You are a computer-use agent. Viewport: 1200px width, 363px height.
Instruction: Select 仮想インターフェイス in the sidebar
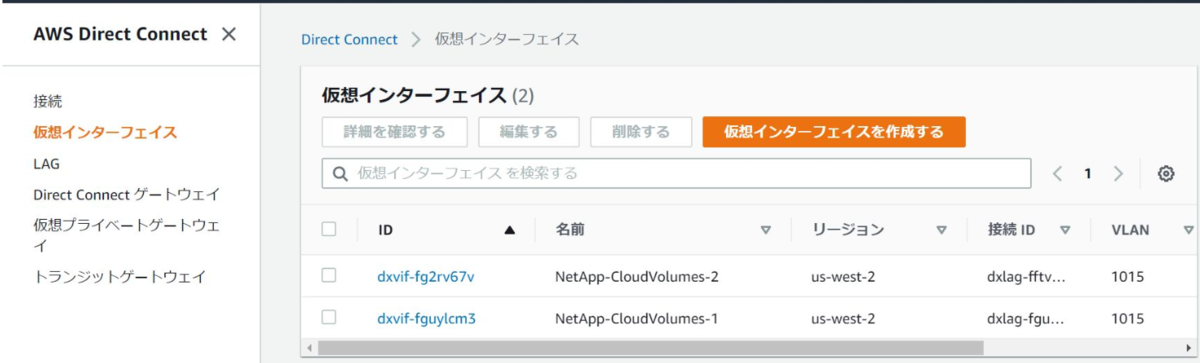[105, 132]
